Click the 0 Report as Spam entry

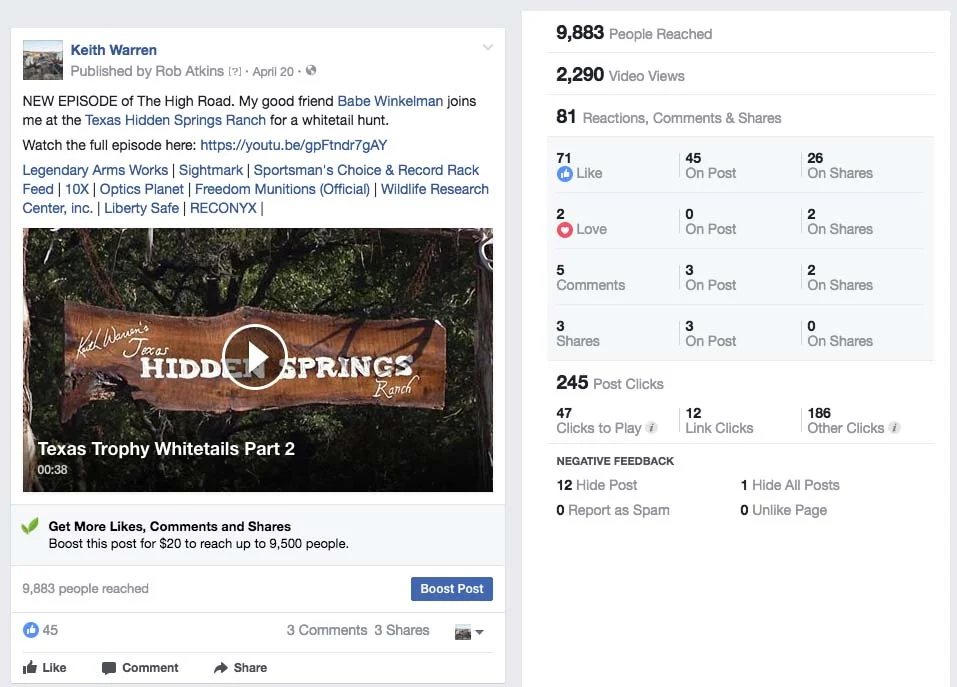[613, 510]
